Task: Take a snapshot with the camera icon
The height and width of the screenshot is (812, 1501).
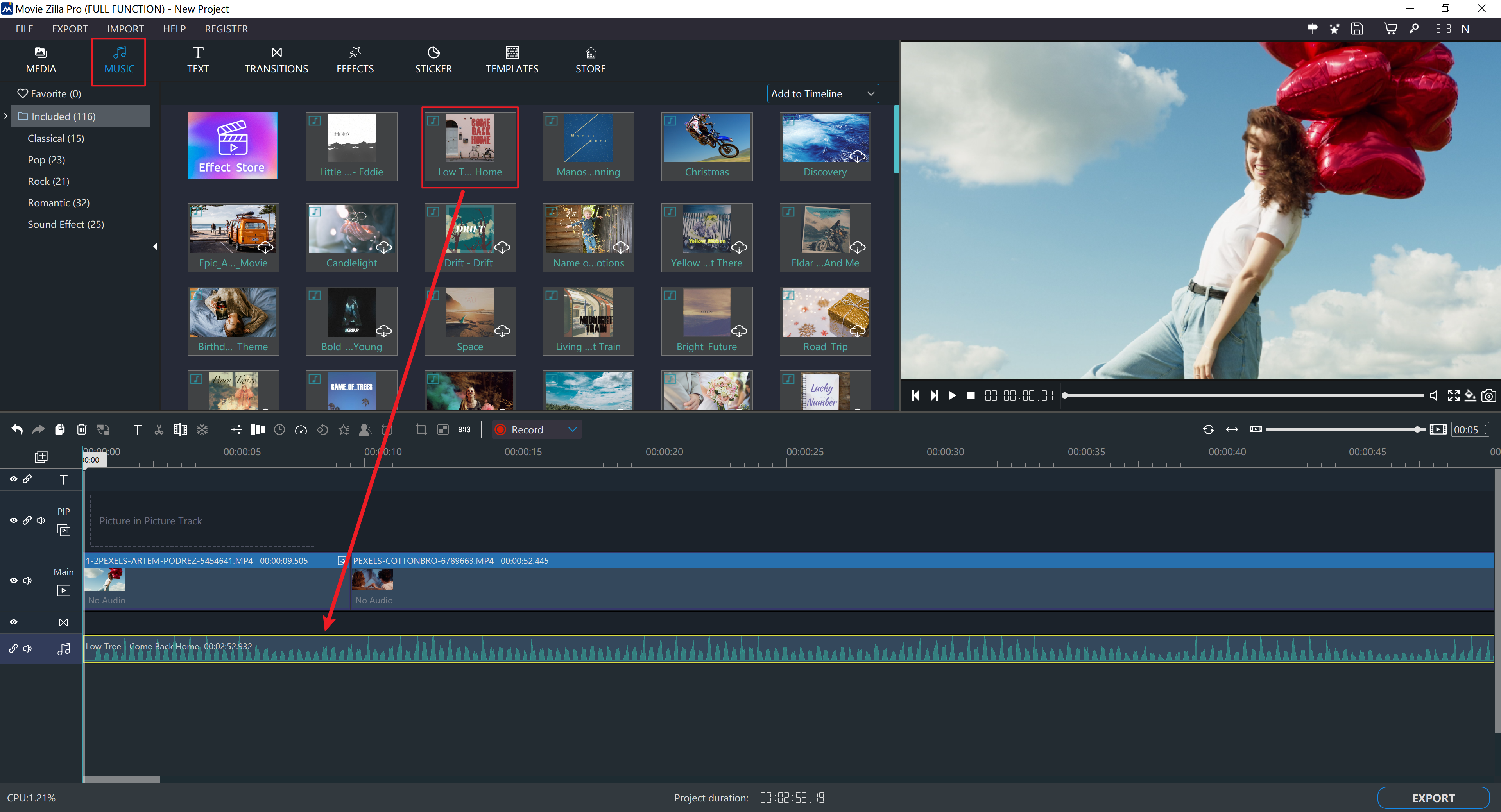Action: tap(1489, 395)
